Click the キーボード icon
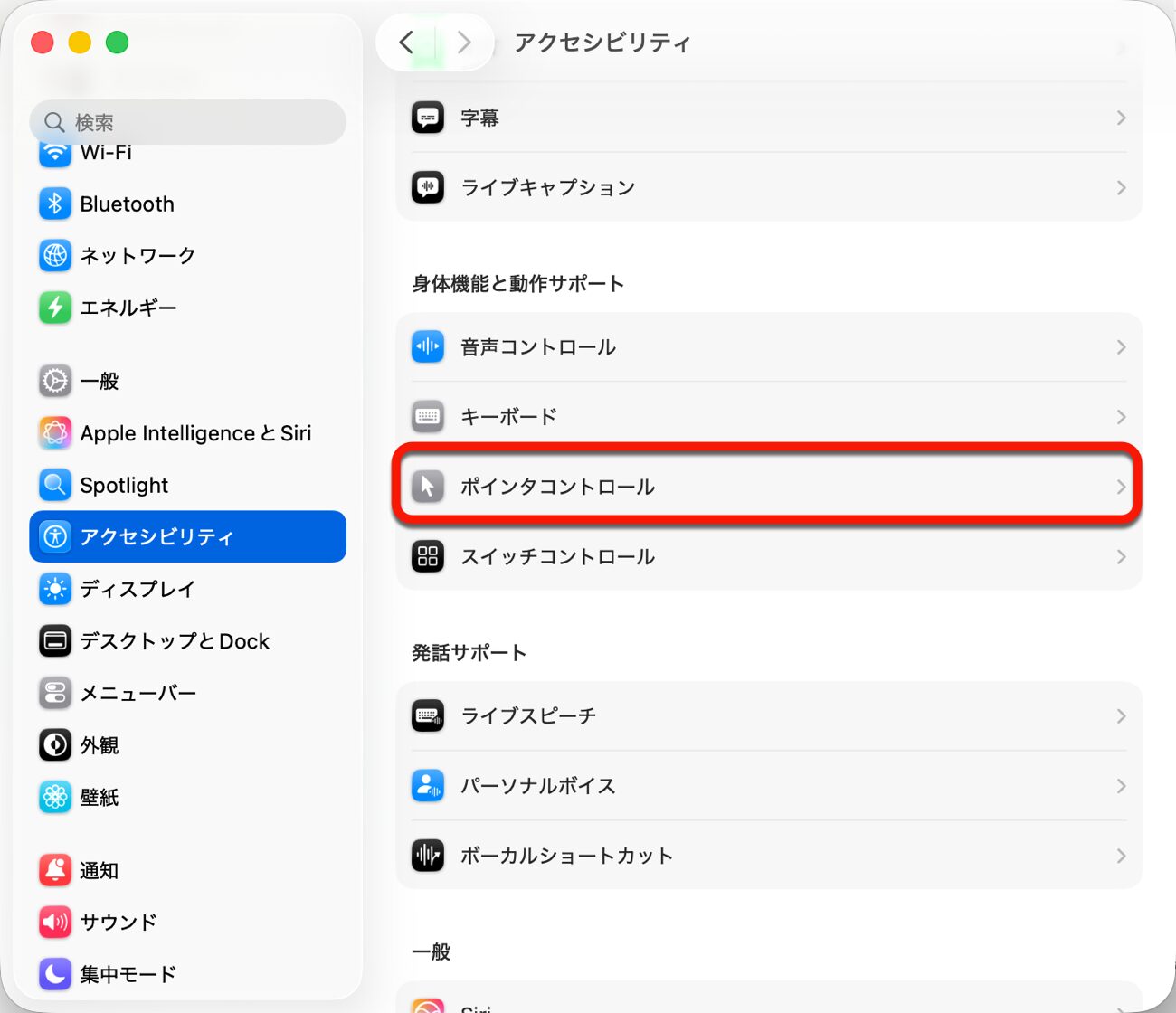 [428, 417]
